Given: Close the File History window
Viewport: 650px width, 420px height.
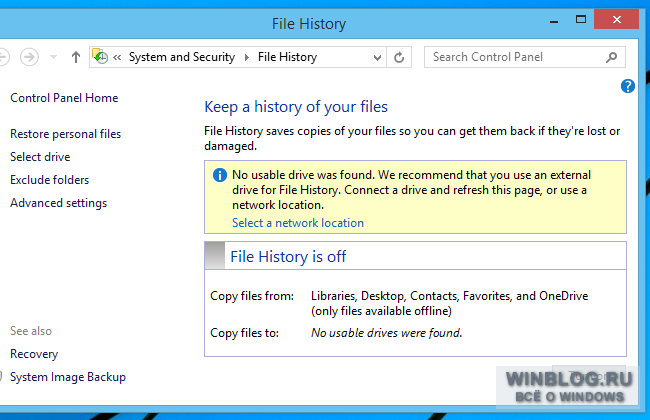Looking at the screenshot, I should pyautogui.click(x=616, y=19).
